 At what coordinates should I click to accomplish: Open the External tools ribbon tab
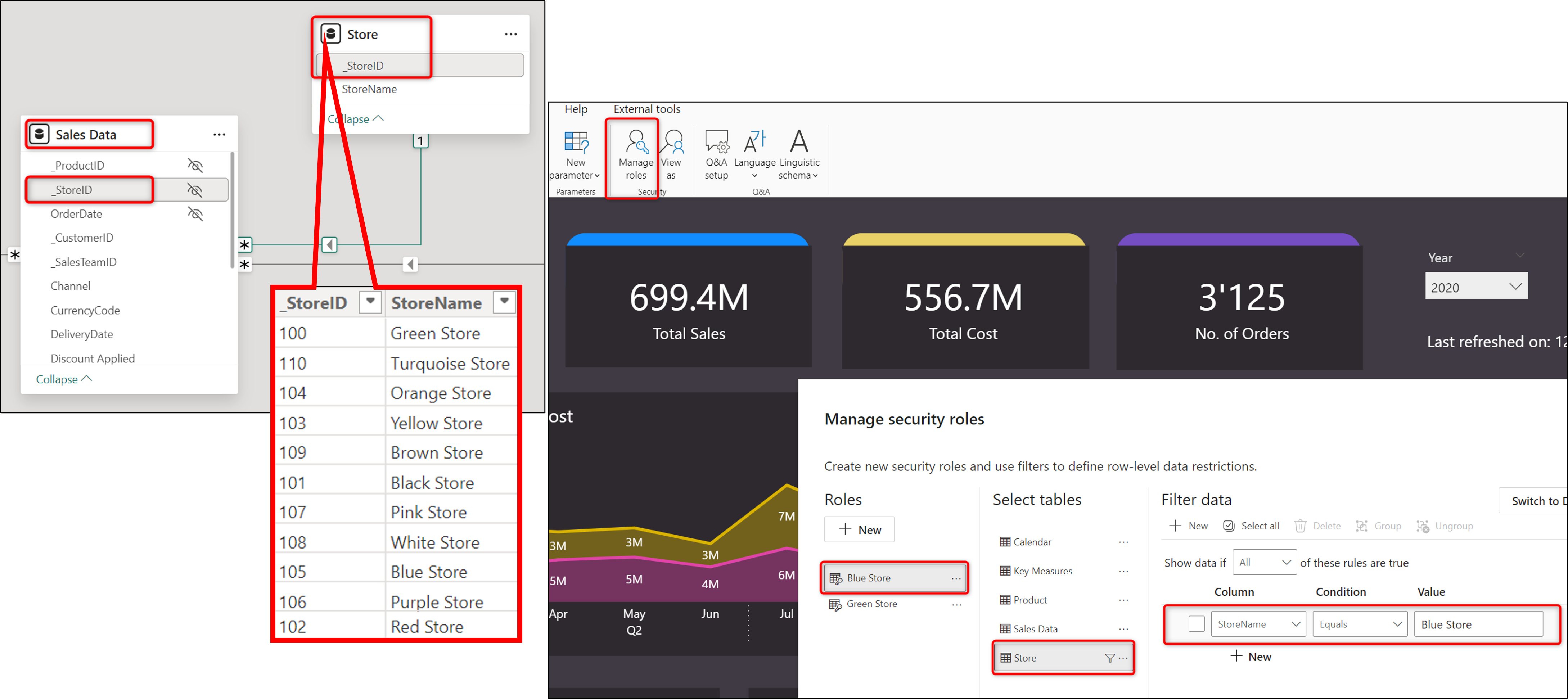point(646,109)
